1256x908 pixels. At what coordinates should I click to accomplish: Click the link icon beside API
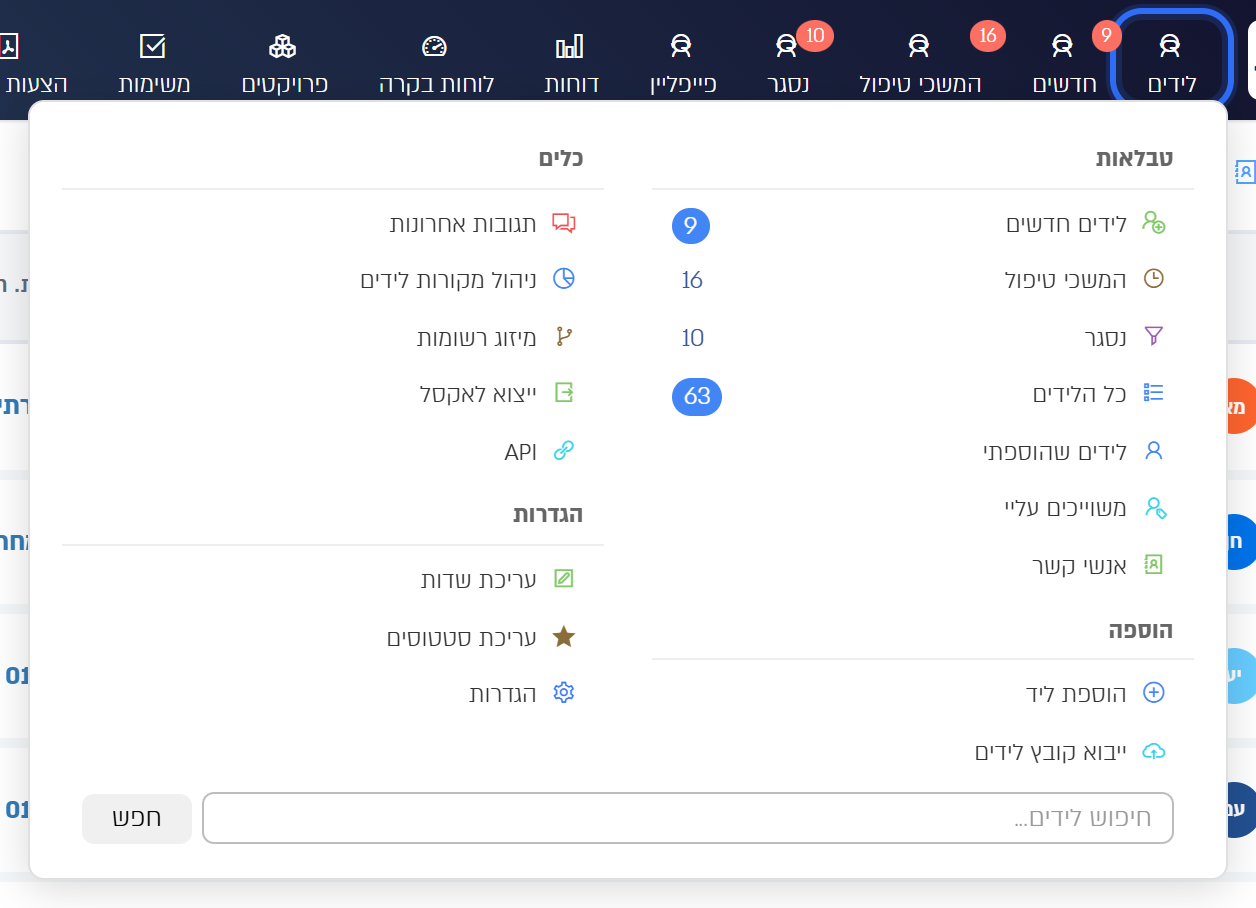tap(564, 451)
